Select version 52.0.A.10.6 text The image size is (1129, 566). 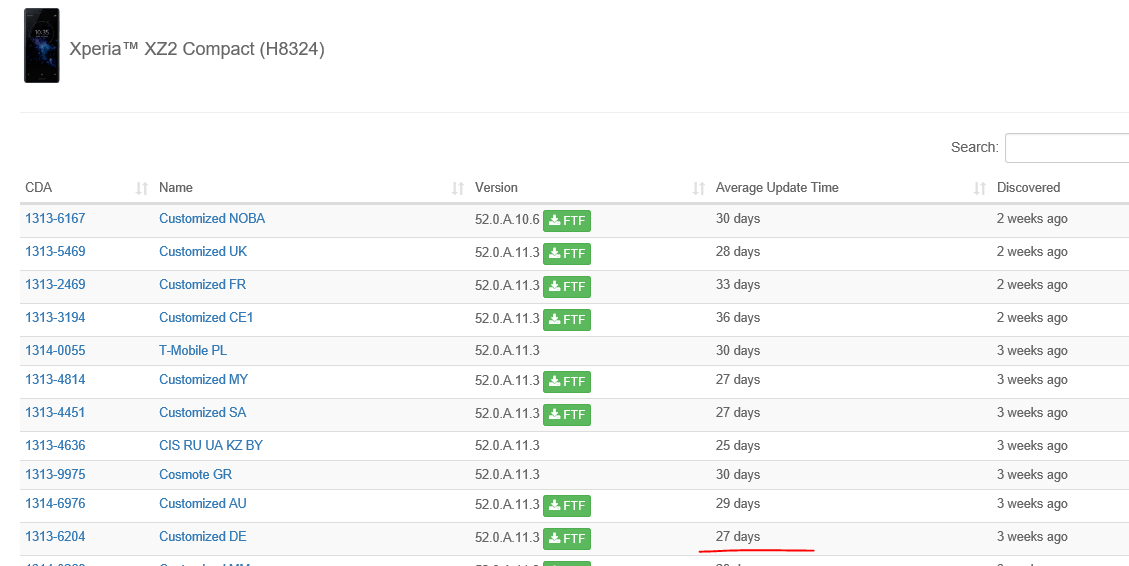(x=507, y=219)
